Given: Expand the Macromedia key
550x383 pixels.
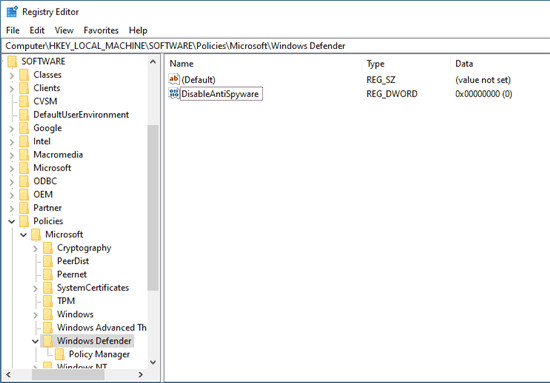Looking at the screenshot, I should coord(12,155).
